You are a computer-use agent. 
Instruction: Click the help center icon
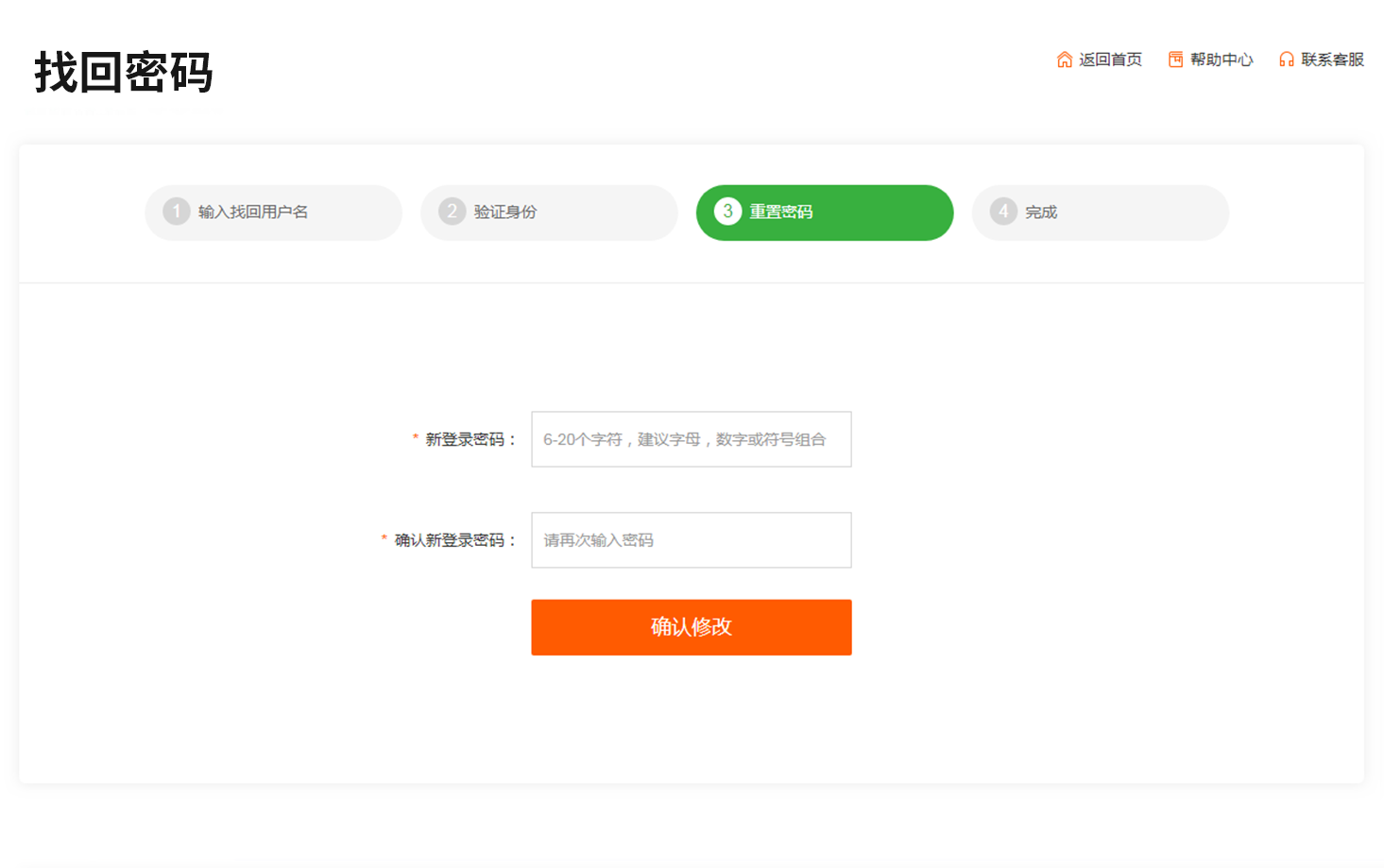[1175, 60]
